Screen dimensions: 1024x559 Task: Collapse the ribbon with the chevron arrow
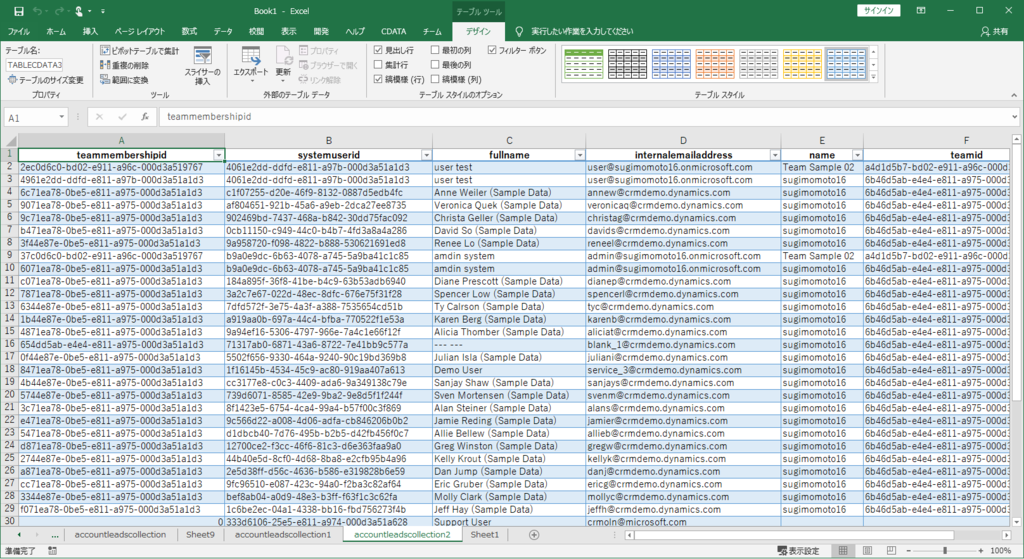coord(1014,95)
